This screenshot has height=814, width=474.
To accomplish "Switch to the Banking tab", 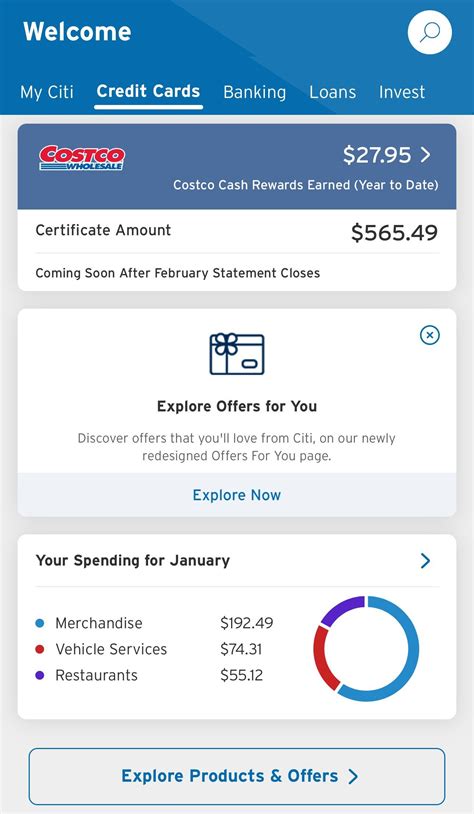I will click(254, 92).
